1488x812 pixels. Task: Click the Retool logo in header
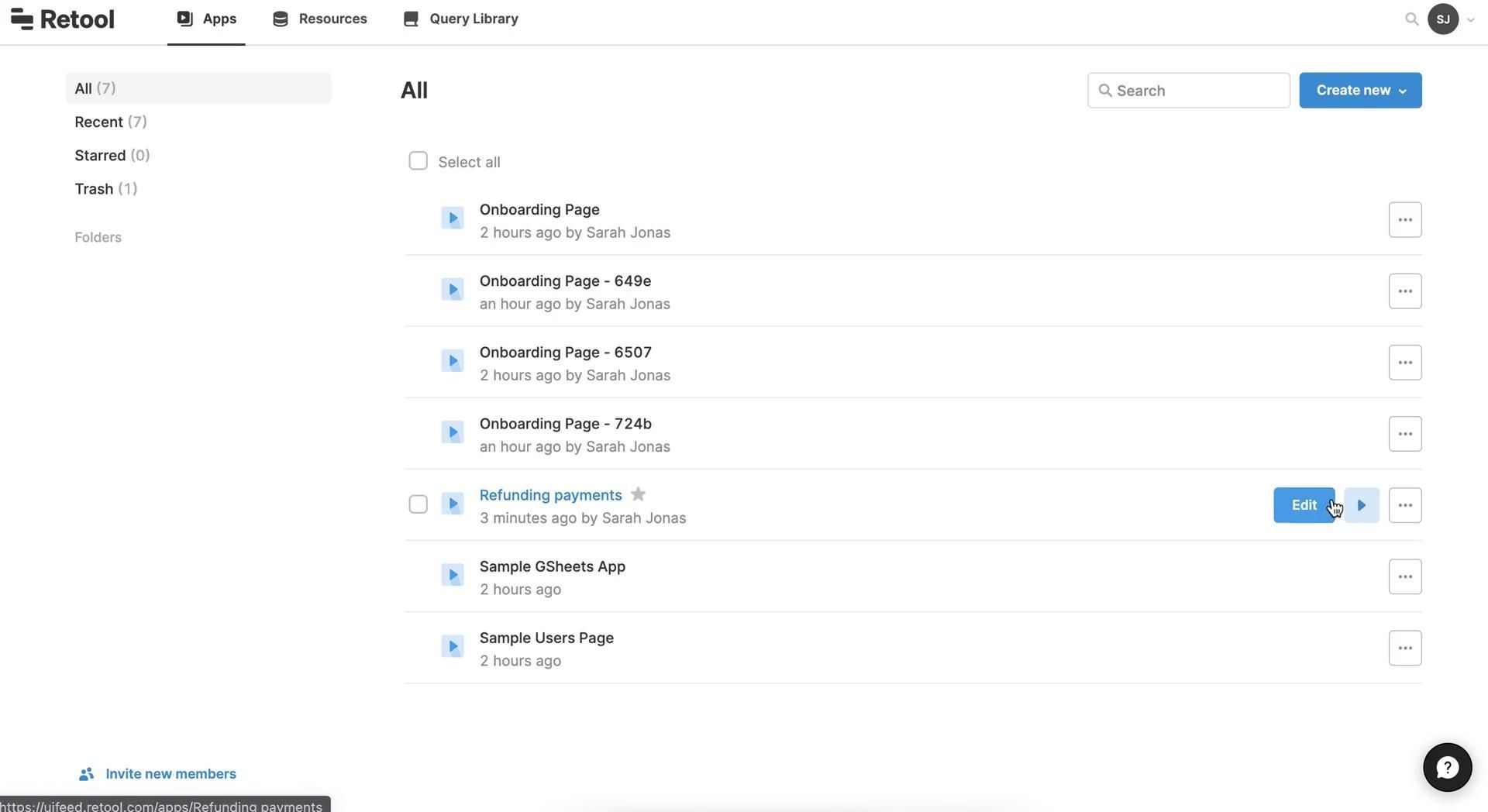63,19
